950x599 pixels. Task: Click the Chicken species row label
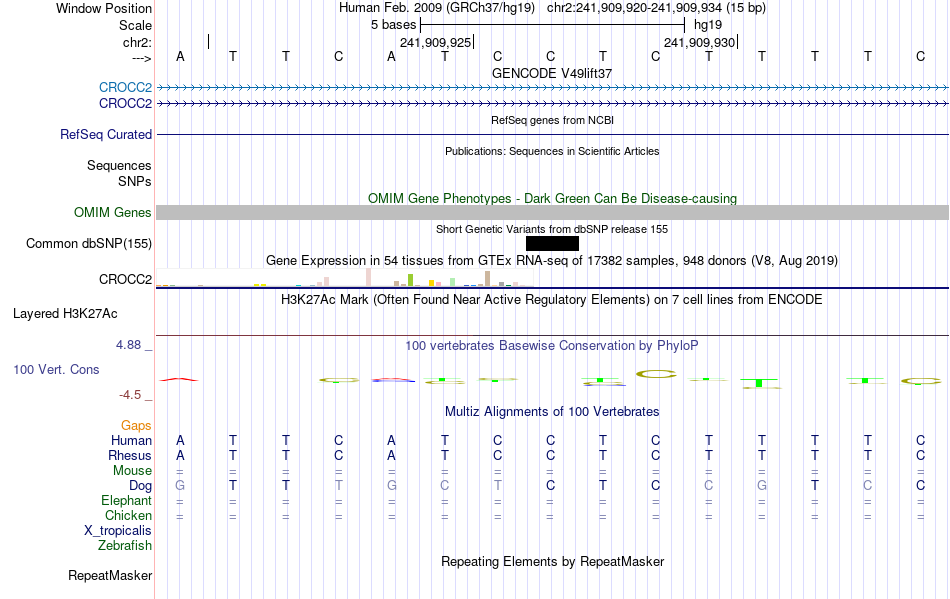click(128, 515)
